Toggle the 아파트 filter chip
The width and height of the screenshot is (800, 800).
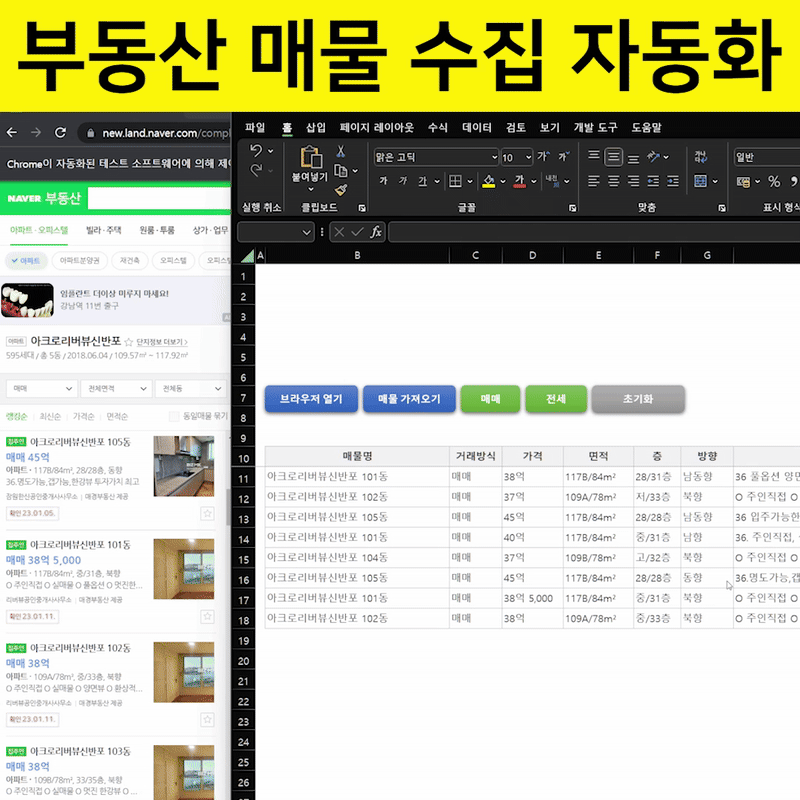click(25, 260)
